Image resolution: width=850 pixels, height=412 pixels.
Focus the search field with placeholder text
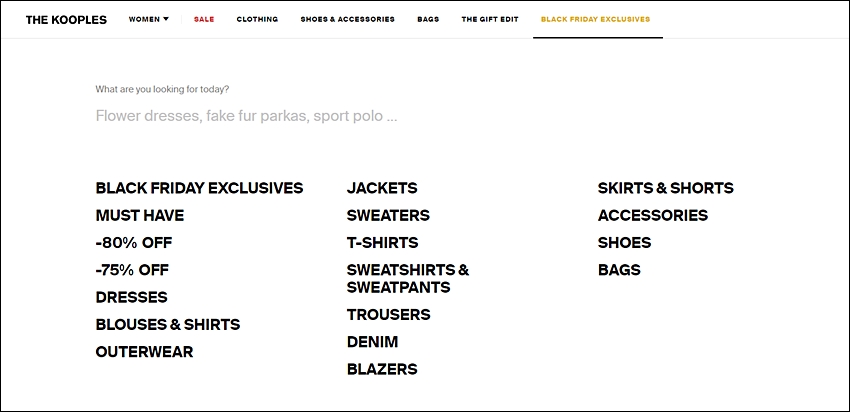(x=246, y=116)
